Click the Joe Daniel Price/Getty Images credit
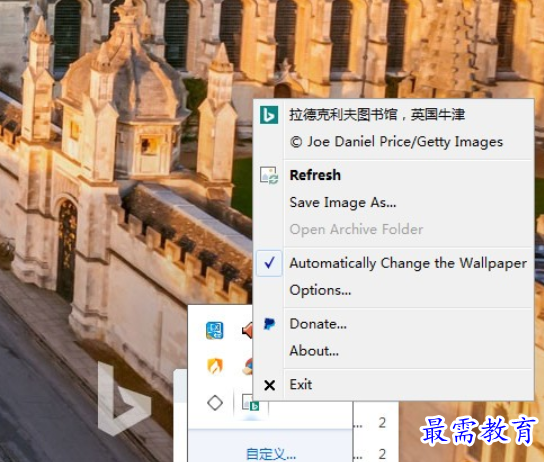Viewport: 544px width, 462px height. pos(397,142)
